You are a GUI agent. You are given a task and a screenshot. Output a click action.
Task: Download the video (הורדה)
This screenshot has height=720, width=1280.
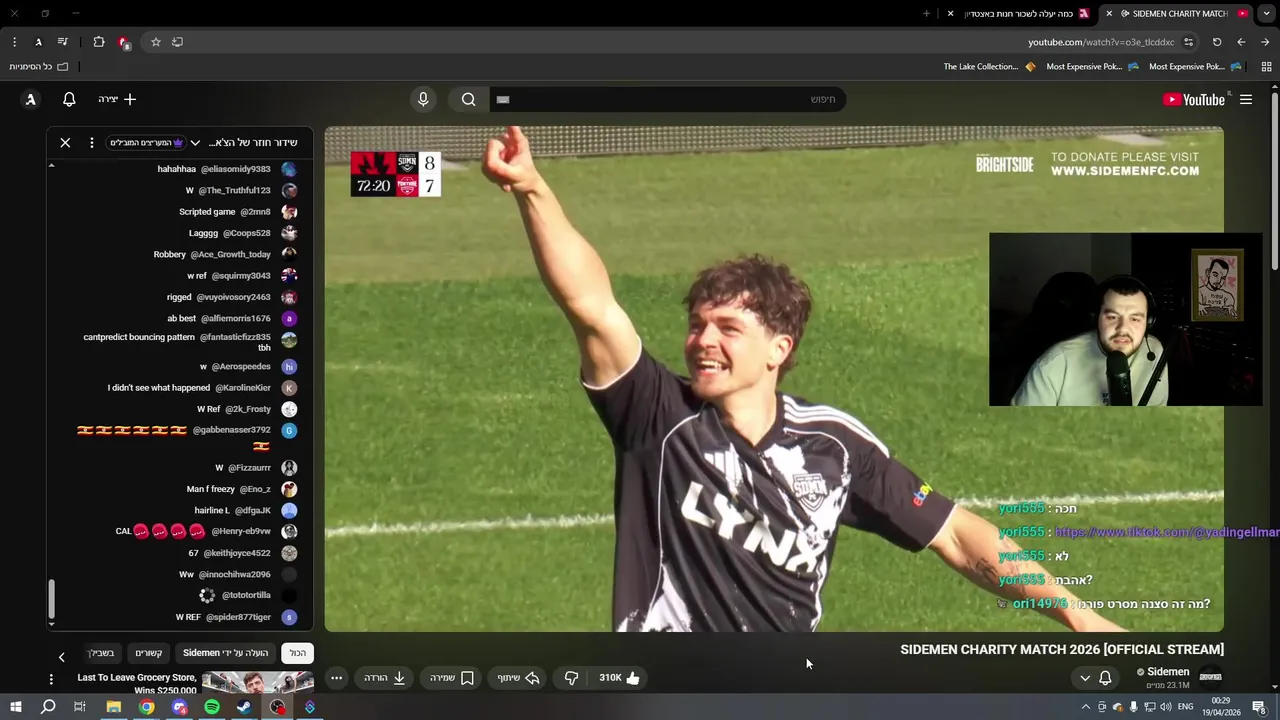385,678
